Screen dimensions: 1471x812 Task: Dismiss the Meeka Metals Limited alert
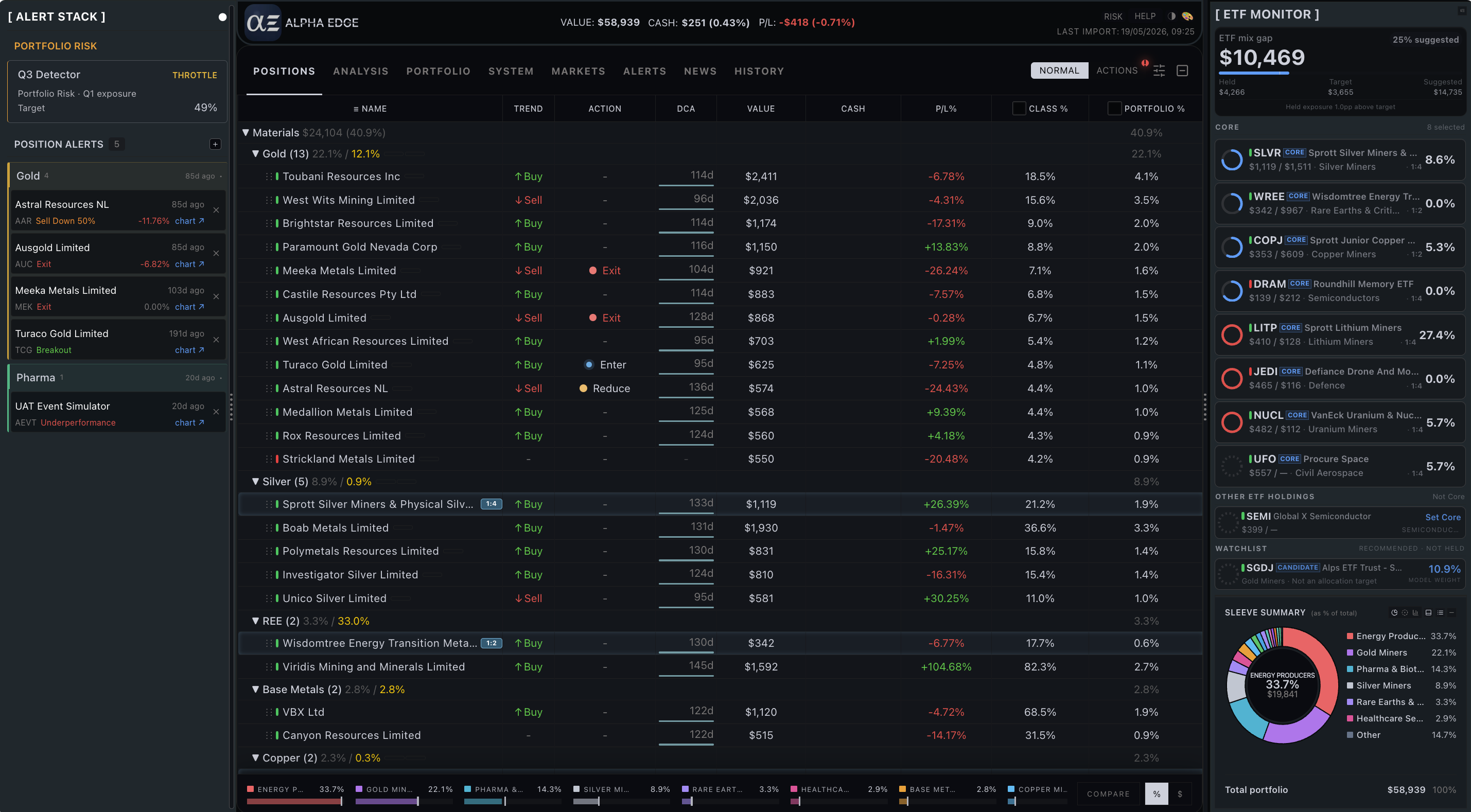click(216, 296)
